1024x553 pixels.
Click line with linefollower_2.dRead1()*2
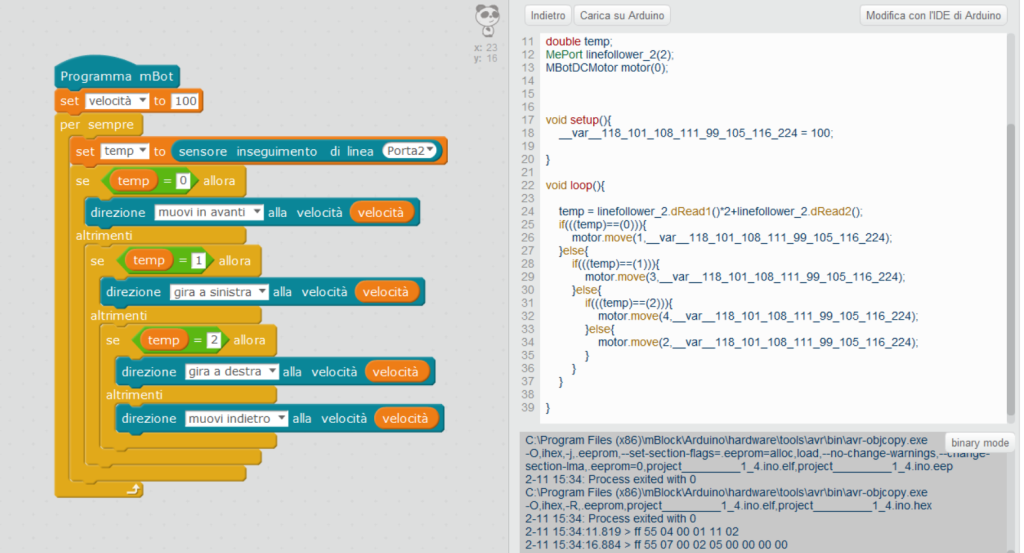point(711,211)
